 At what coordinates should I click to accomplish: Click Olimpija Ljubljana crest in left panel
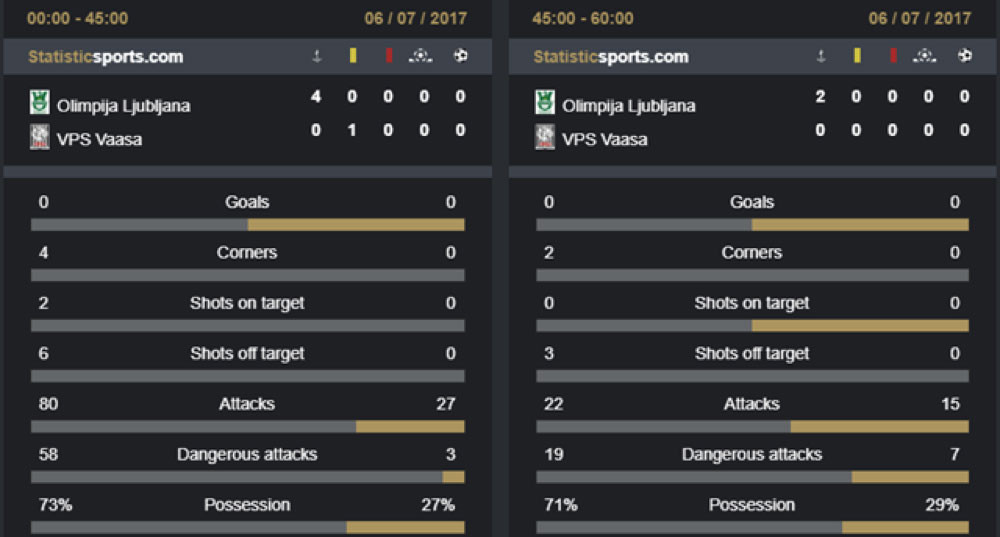[x=40, y=102]
